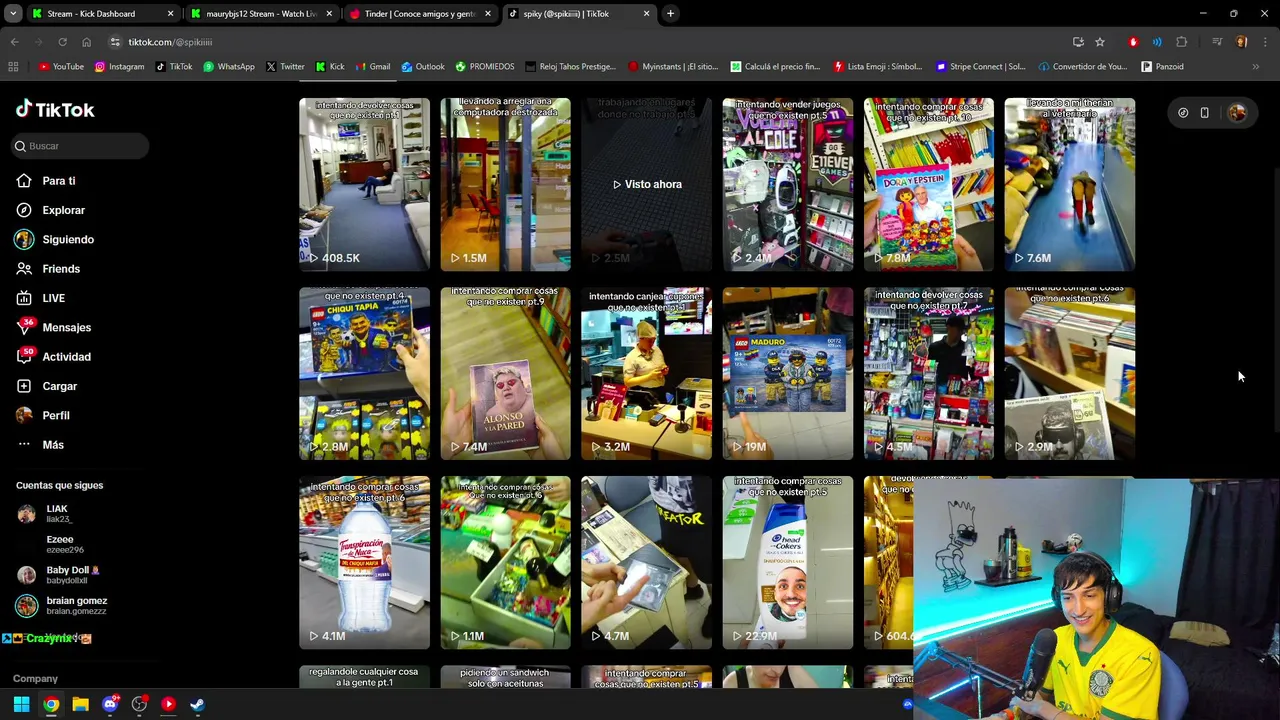Screen dimensions: 1280x720
Task: Show more bookmarks chevron
Action: [x=1256, y=67]
